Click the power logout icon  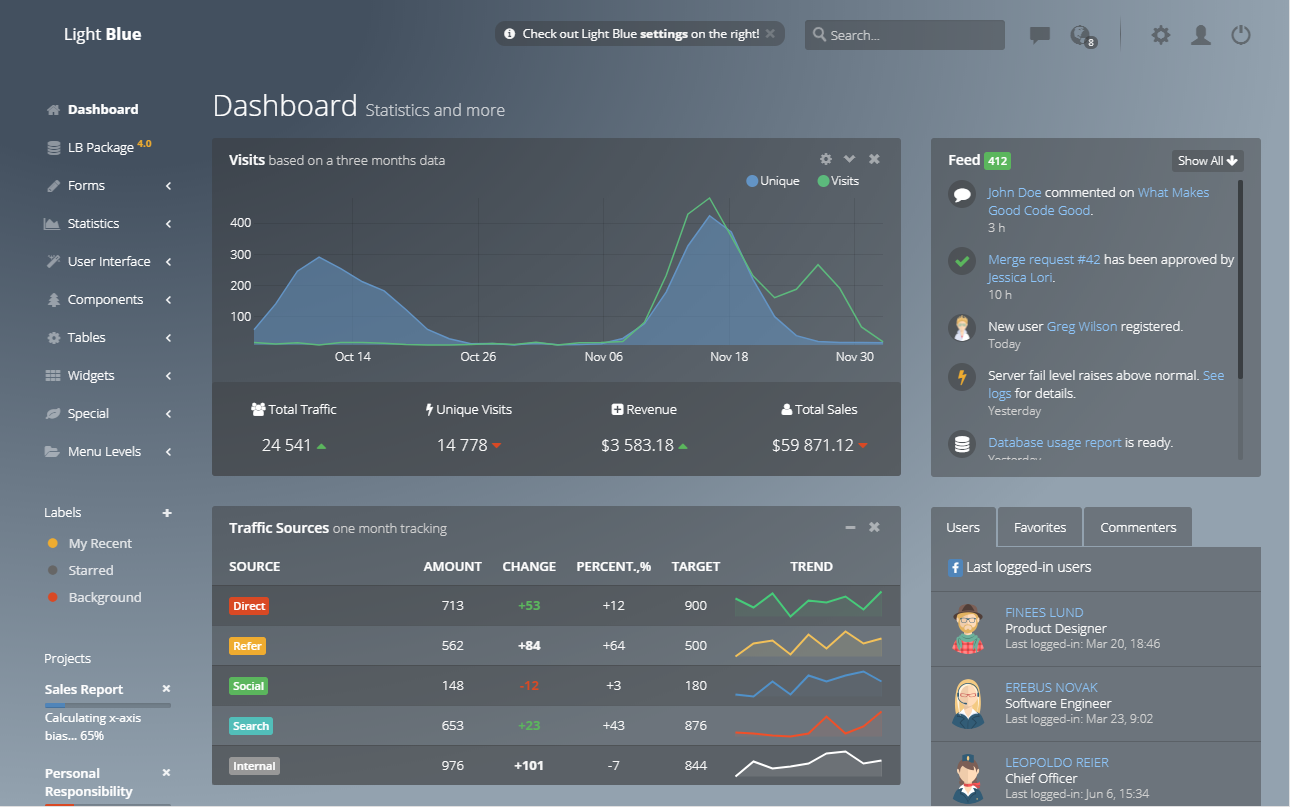click(1241, 35)
